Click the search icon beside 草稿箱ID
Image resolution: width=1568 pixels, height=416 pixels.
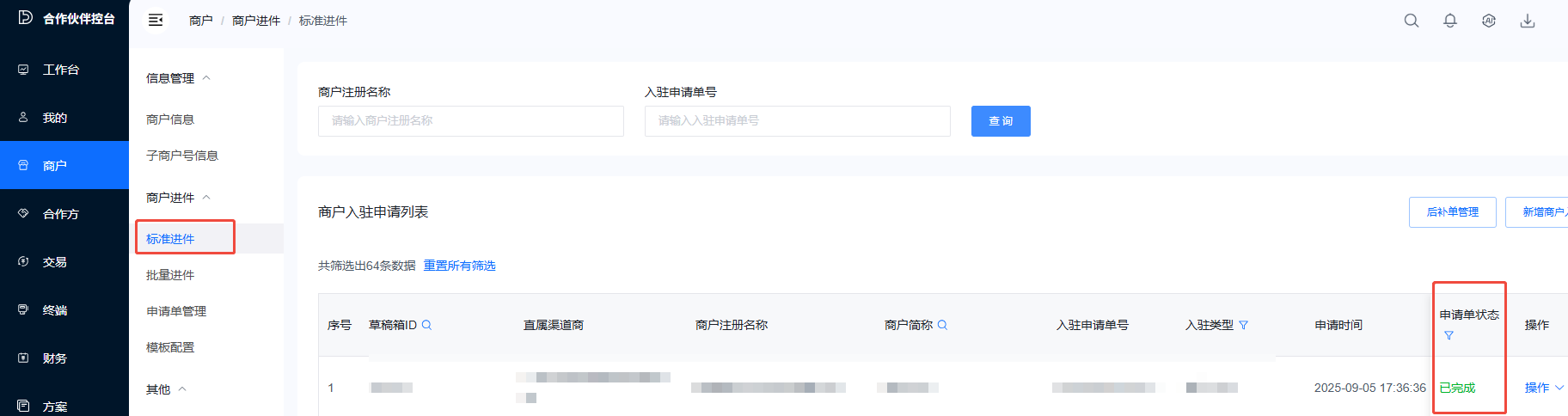pyautogui.click(x=427, y=325)
